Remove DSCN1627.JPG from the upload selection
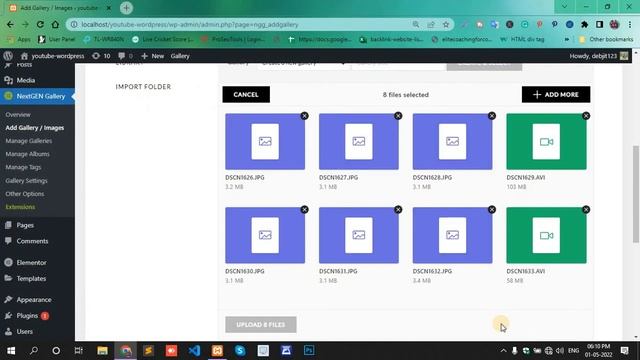 click(x=398, y=116)
